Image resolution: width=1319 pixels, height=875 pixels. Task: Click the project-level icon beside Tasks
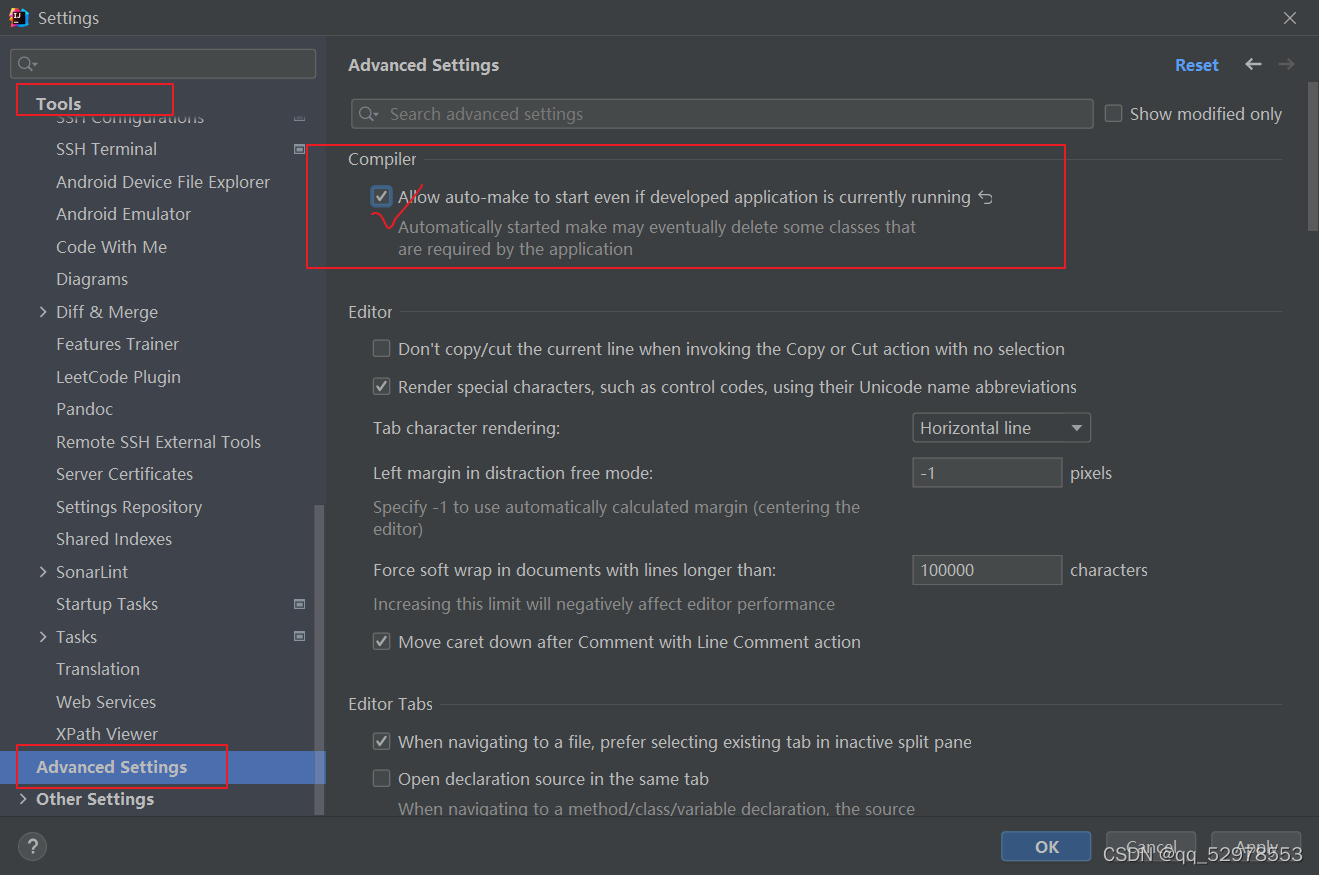[299, 636]
